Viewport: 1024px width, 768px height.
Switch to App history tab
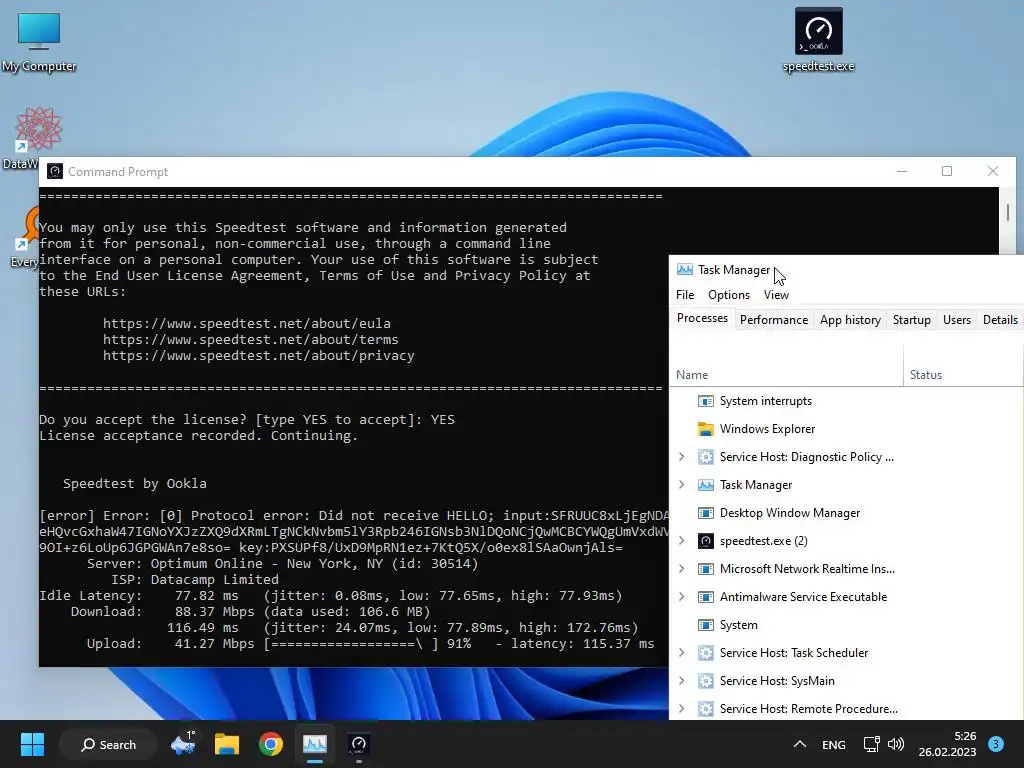850,320
